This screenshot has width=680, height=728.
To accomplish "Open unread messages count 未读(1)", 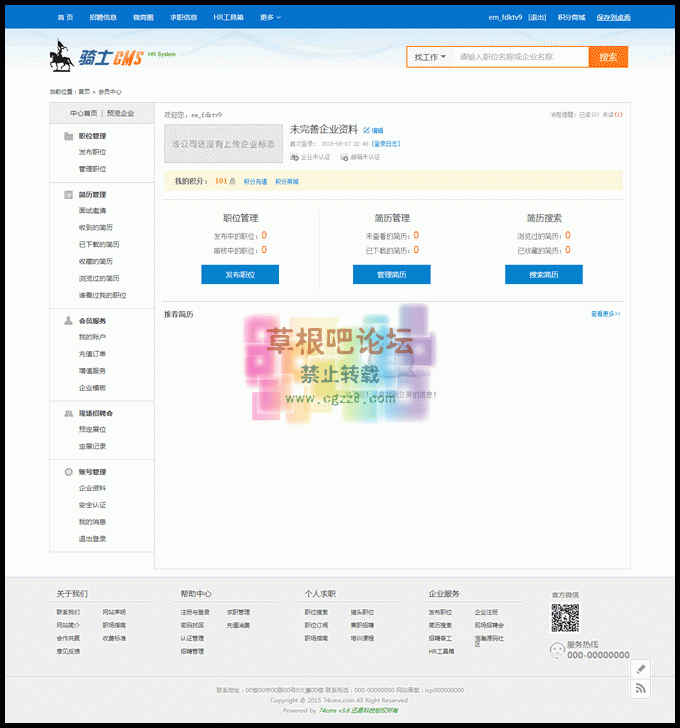I will [x=612, y=115].
